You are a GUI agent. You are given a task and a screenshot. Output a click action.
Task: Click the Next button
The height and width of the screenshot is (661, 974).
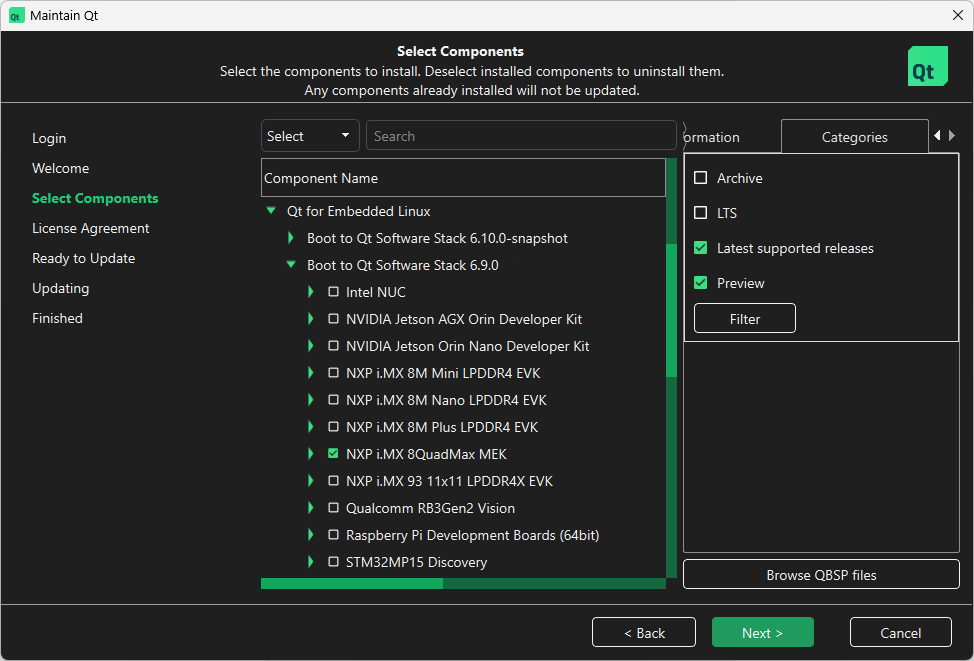pos(762,632)
